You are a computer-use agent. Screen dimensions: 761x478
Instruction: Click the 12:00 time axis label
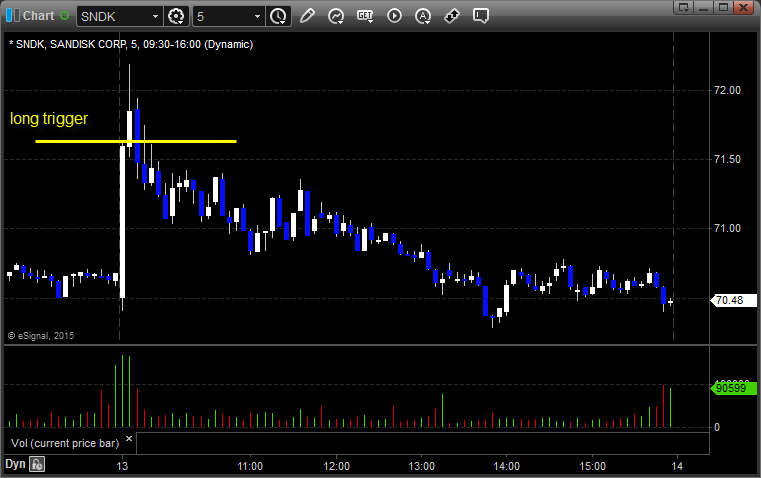point(336,466)
